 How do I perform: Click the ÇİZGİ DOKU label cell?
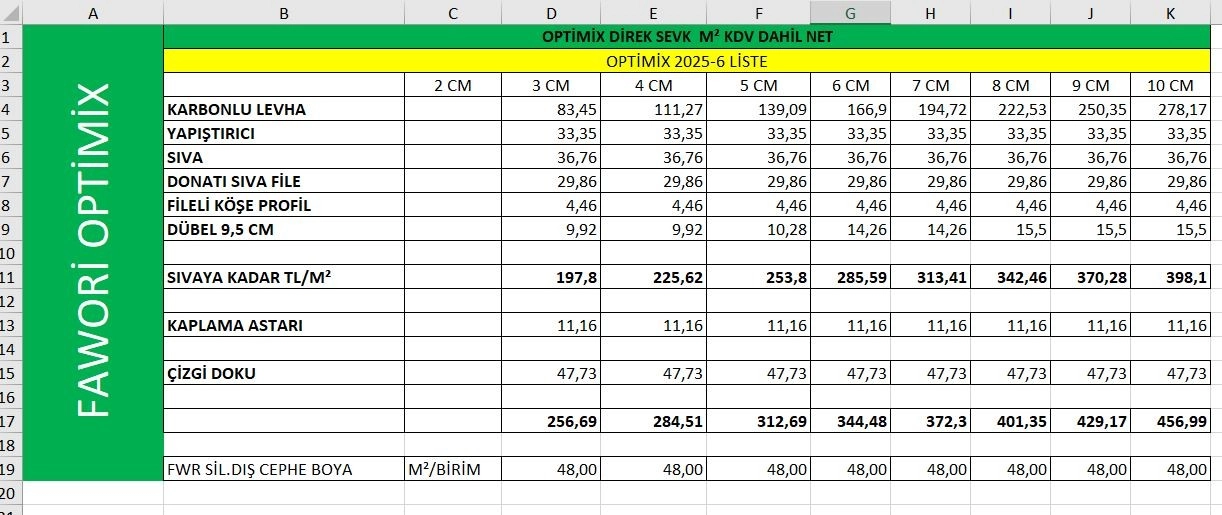coord(284,373)
